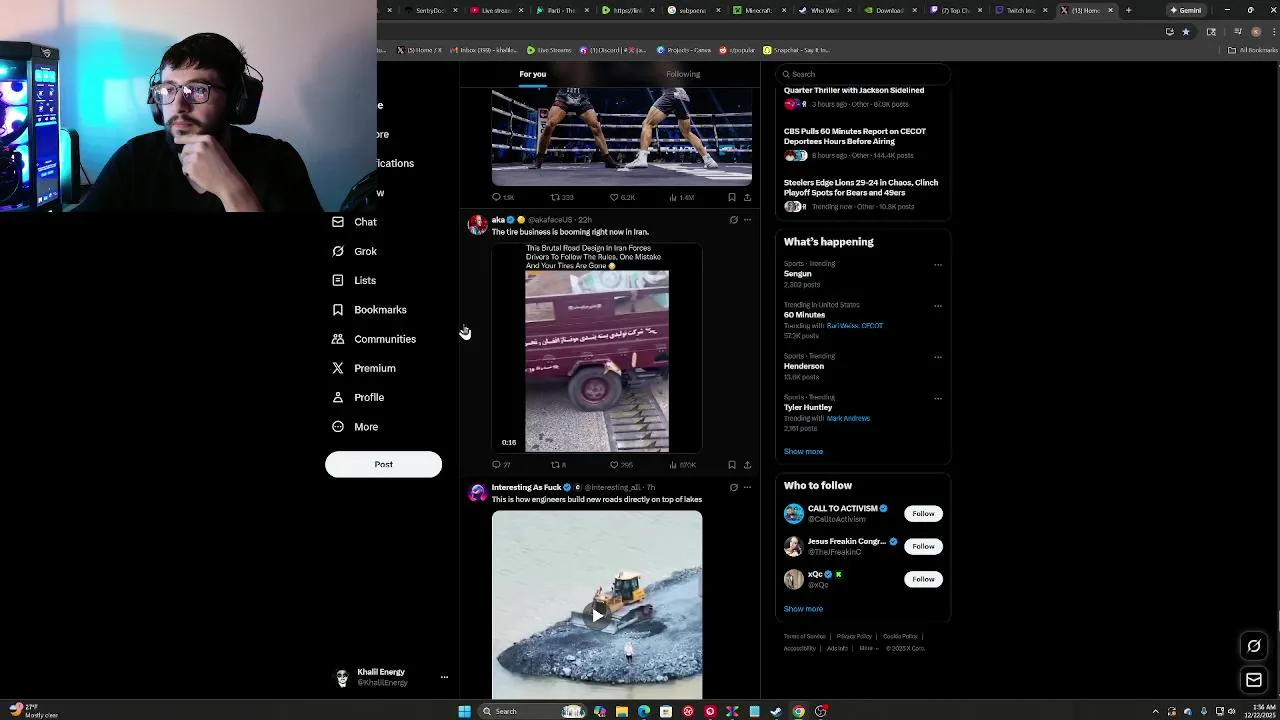Switch to the Live stream YouTube tab
The image size is (1280, 720).
coord(495,10)
